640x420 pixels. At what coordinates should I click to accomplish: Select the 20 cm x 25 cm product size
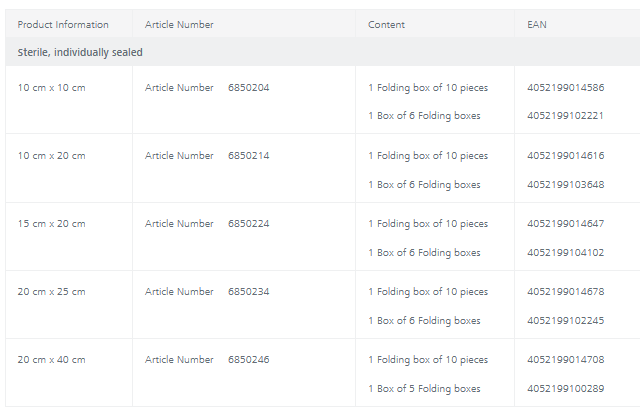52,292
